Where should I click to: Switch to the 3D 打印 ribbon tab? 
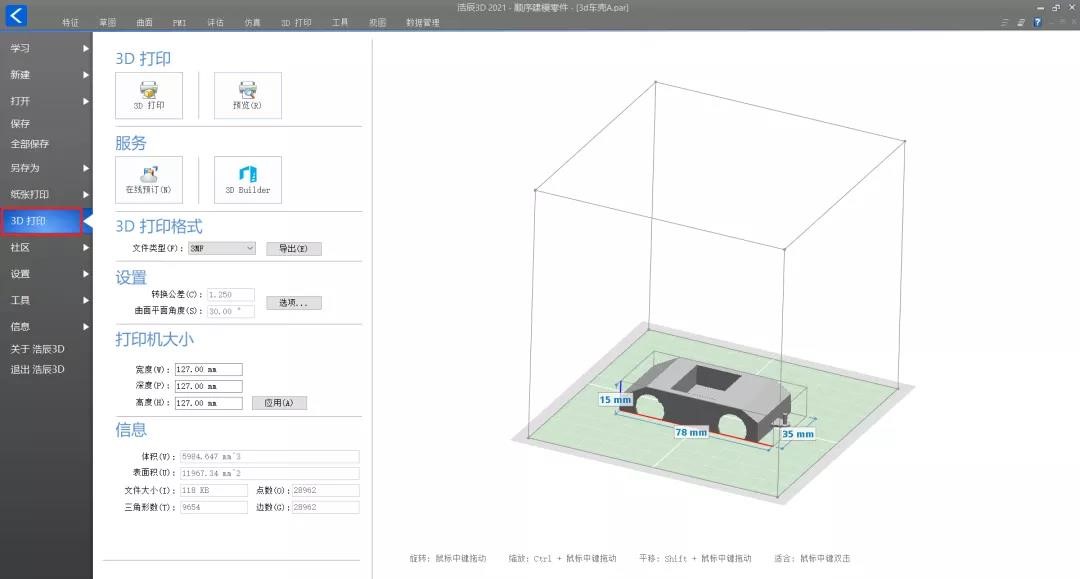(296, 23)
